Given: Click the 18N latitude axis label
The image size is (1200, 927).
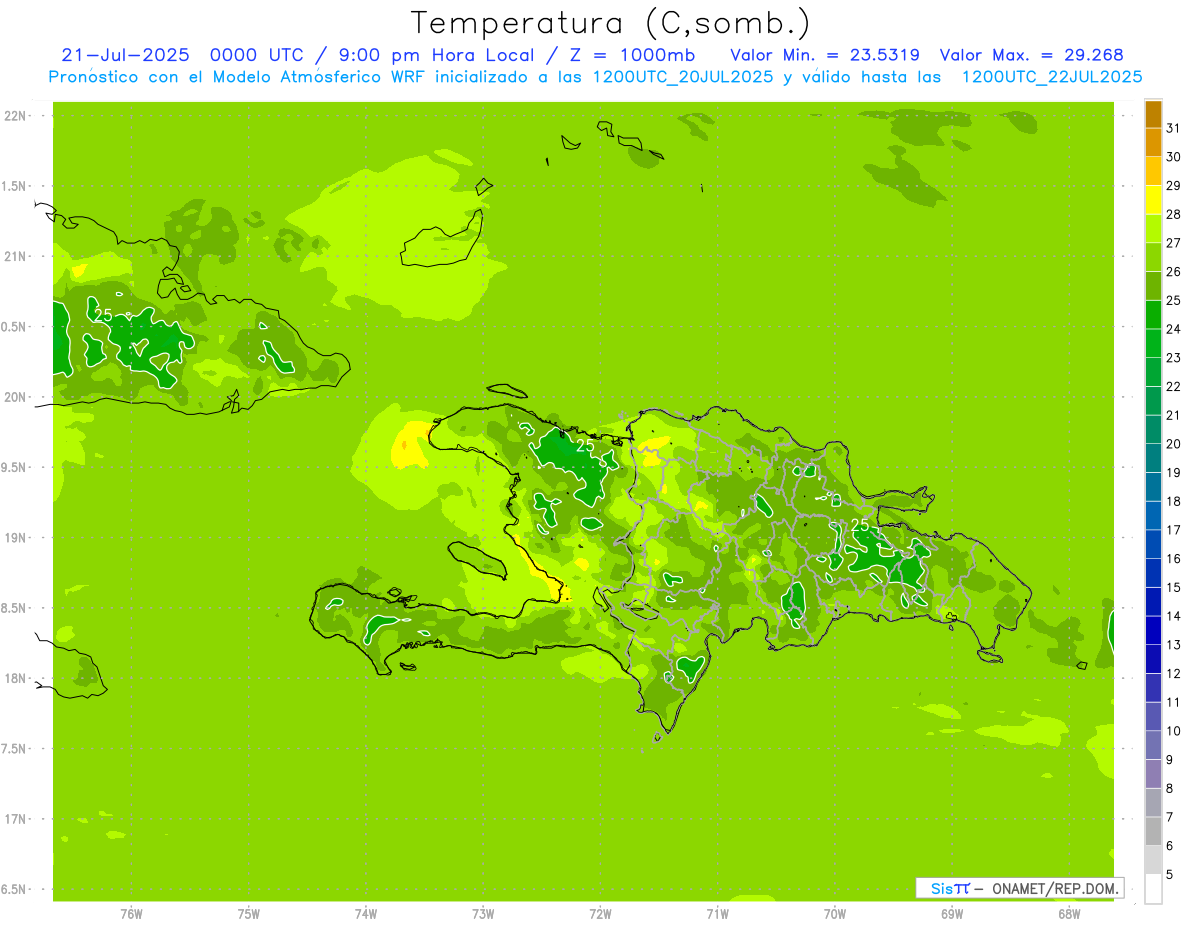Looking at the screenshot, I should coord(16,678).
